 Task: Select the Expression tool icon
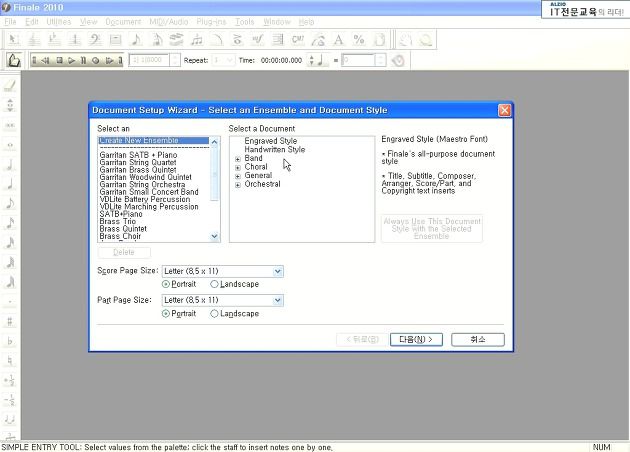point(258,40)
